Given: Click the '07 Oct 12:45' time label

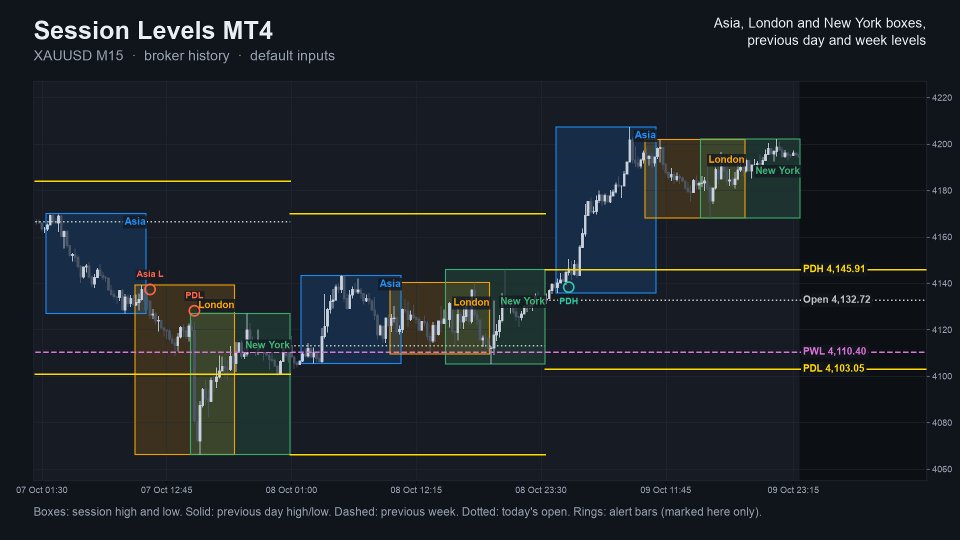Looking at the screenshot, I should (x=167, y=490).
